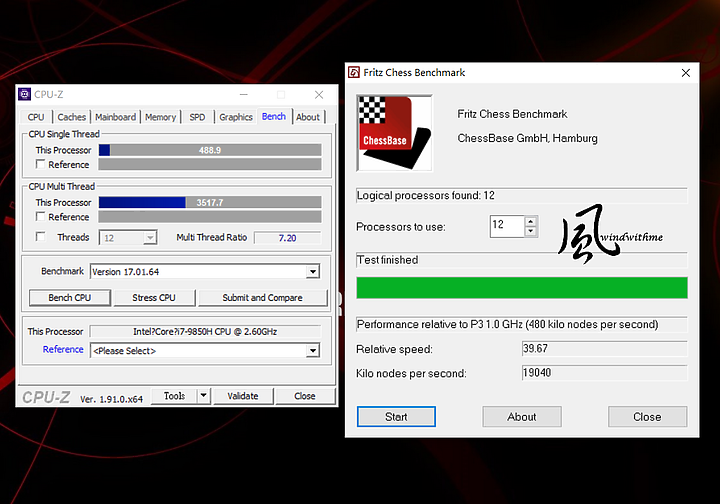Click the CPU-Z title bar app icon

pyautogui.click(x=25, y=94)
